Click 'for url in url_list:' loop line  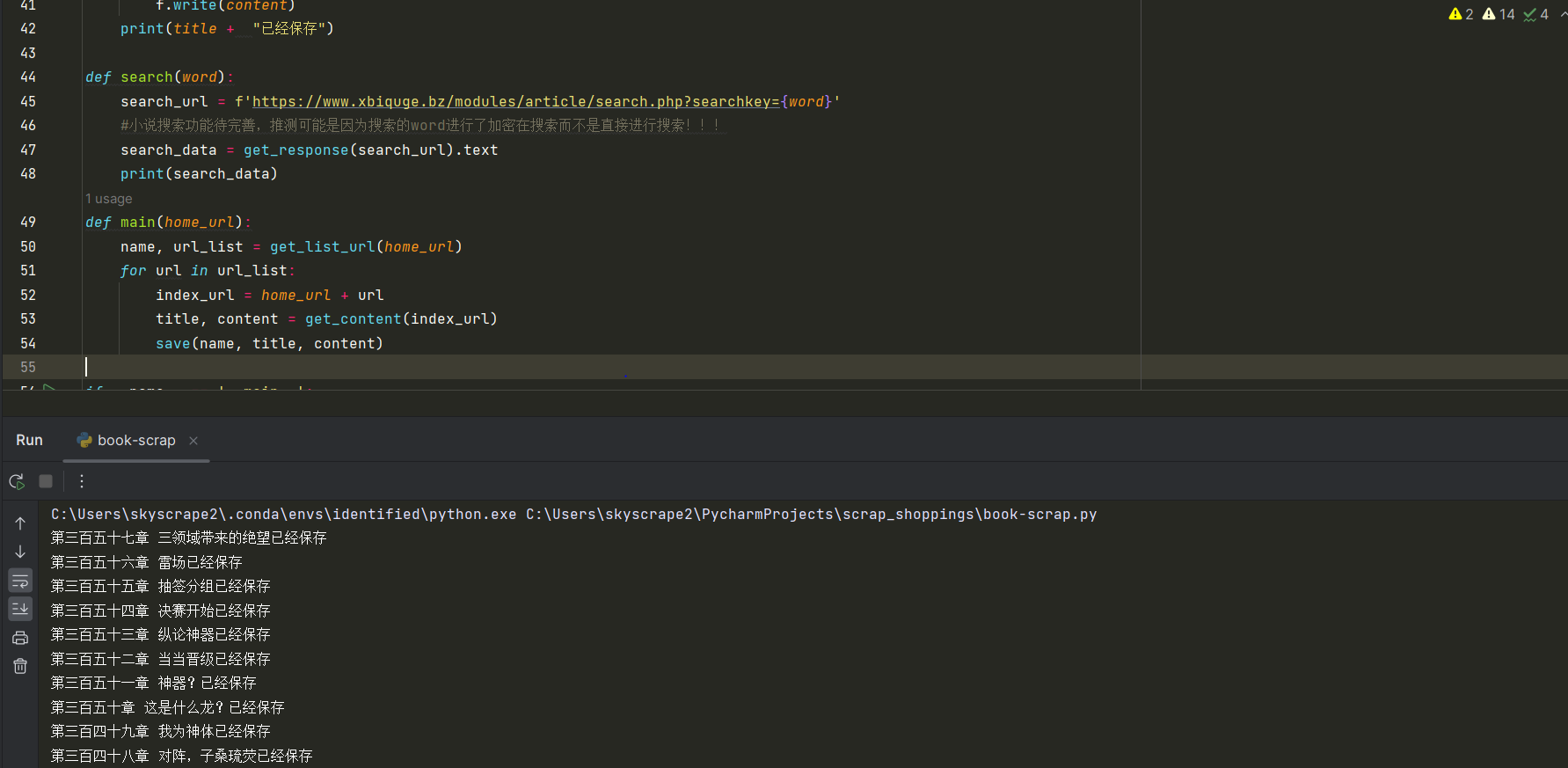208,271
